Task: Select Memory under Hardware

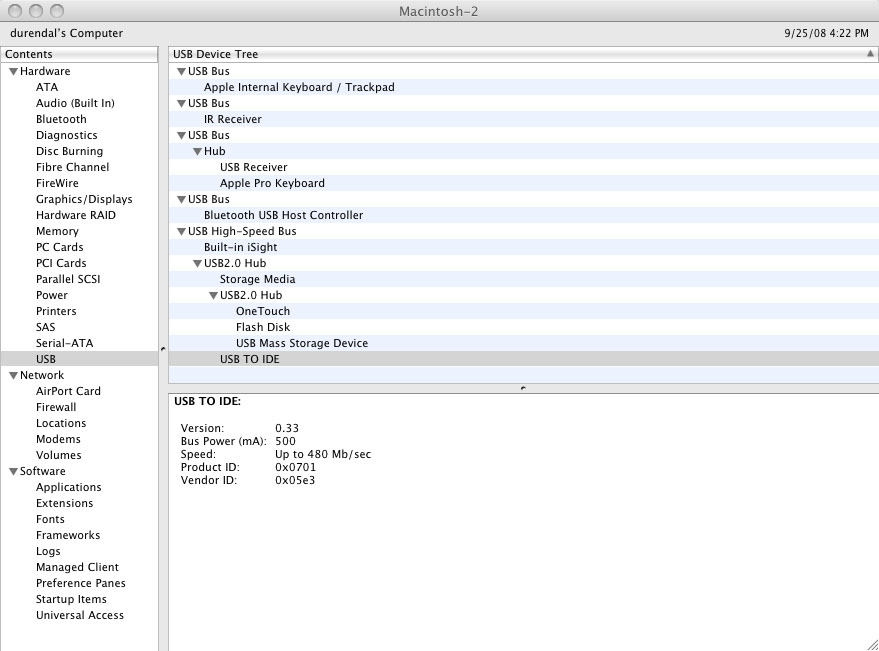Action: 57,231
